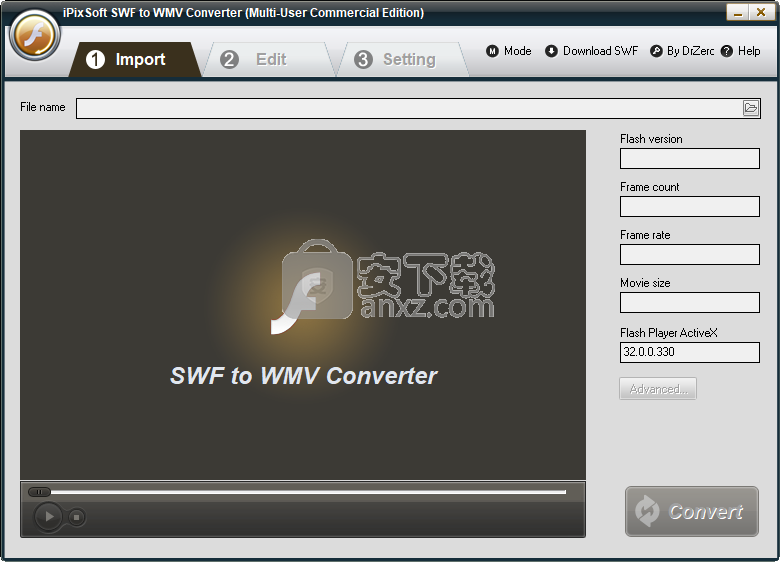This screenshot has width=780, height=562.
Task: Play the SWF preview
Action: coord(48,517)
